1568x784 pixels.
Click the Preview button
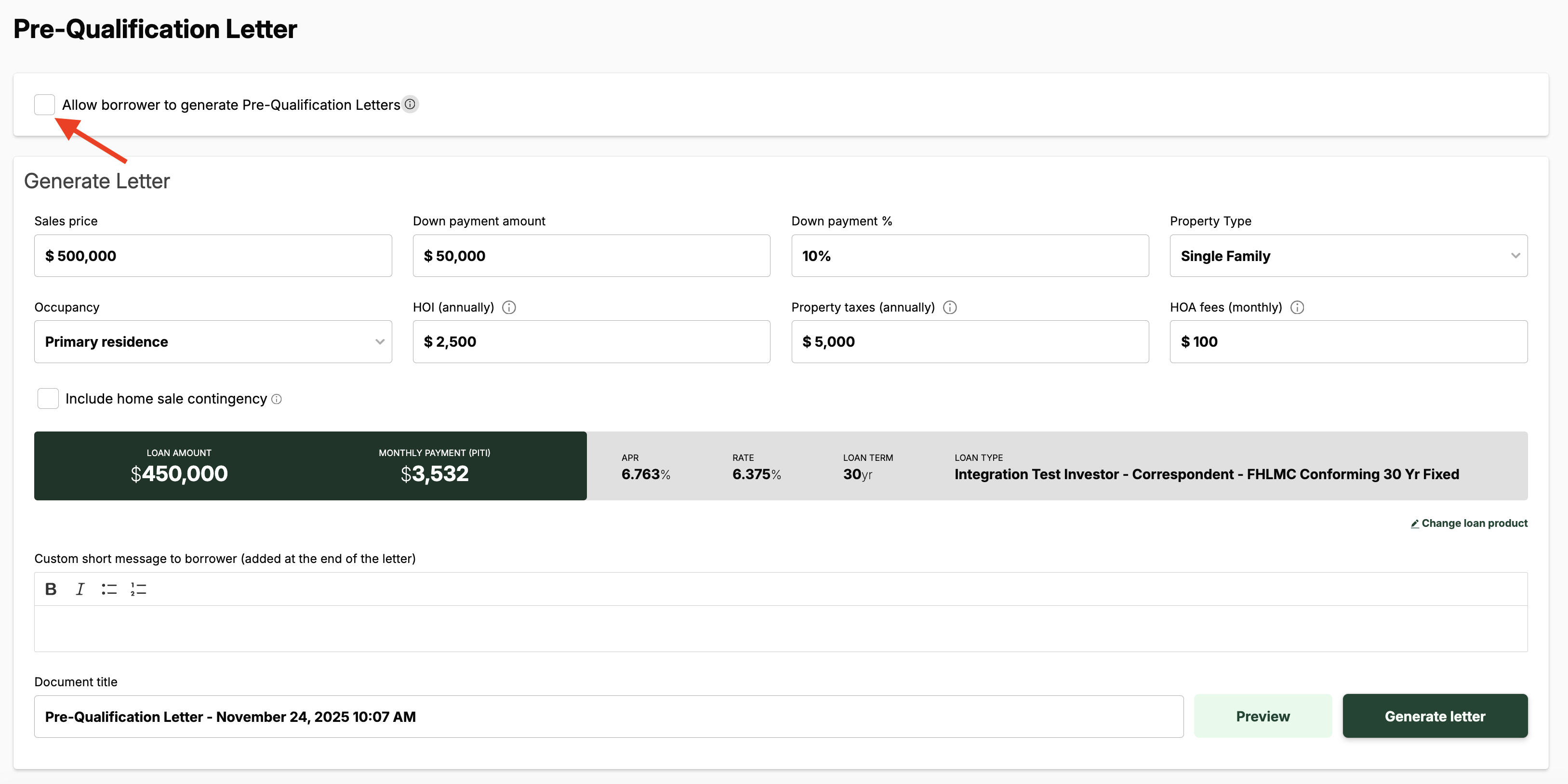[x=1262, y=716]
